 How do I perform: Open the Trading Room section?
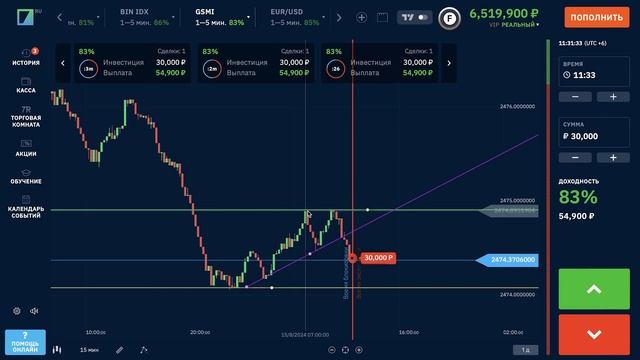pyautogui.click(x=26, y=116)
